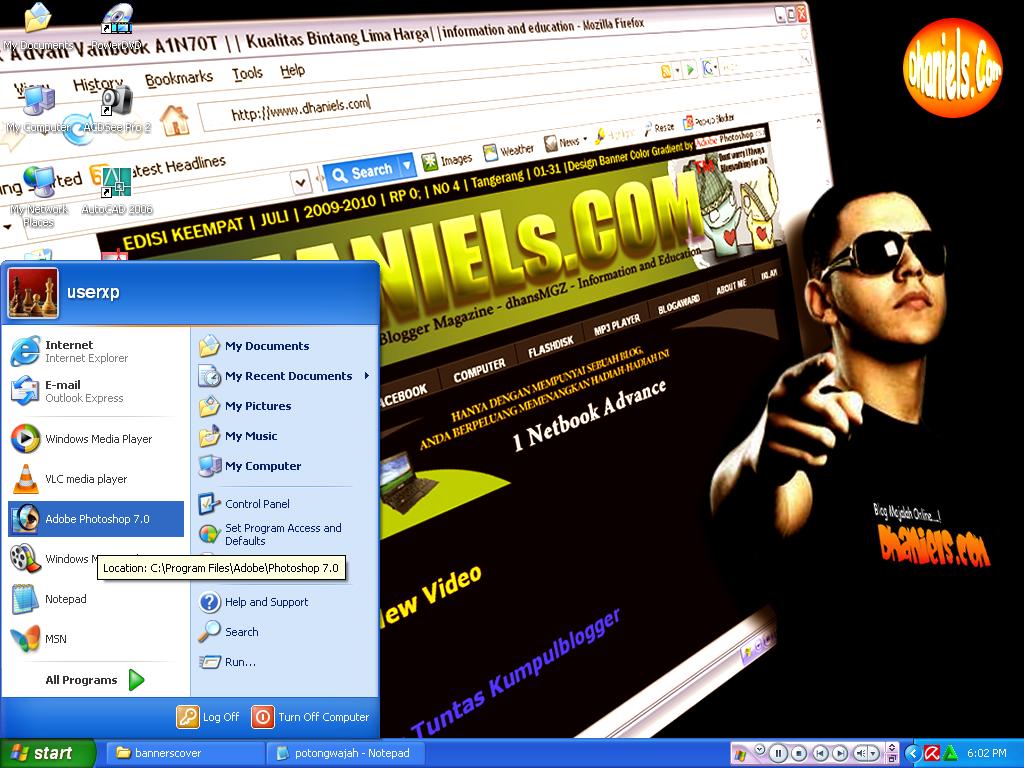The height and width of the screenshot is (768, 1024).
Task: Switch to bannerscover taskbar window
Action: (x=183, y=753)
